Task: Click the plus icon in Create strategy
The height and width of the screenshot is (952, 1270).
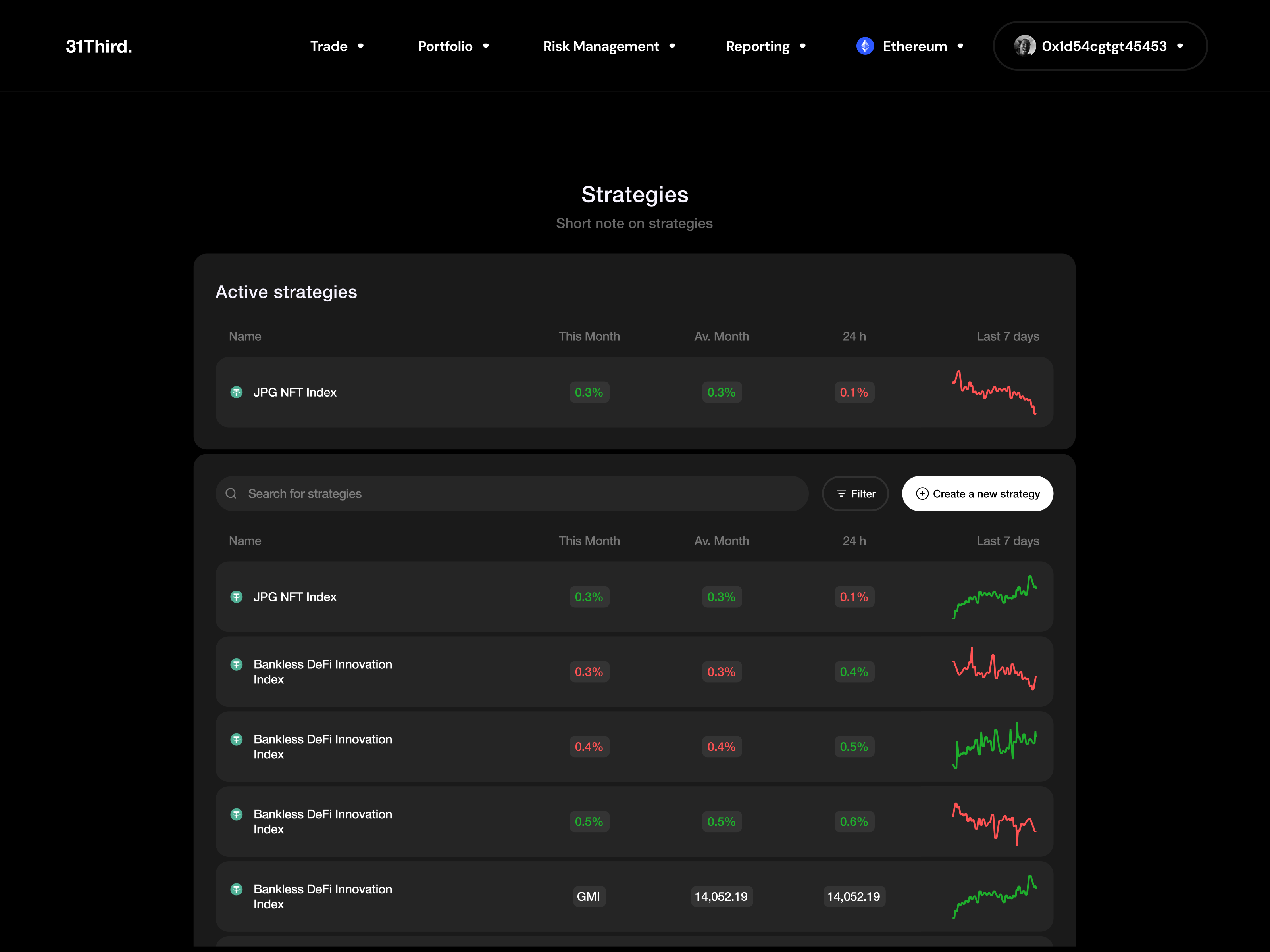Action: point(922,493)
